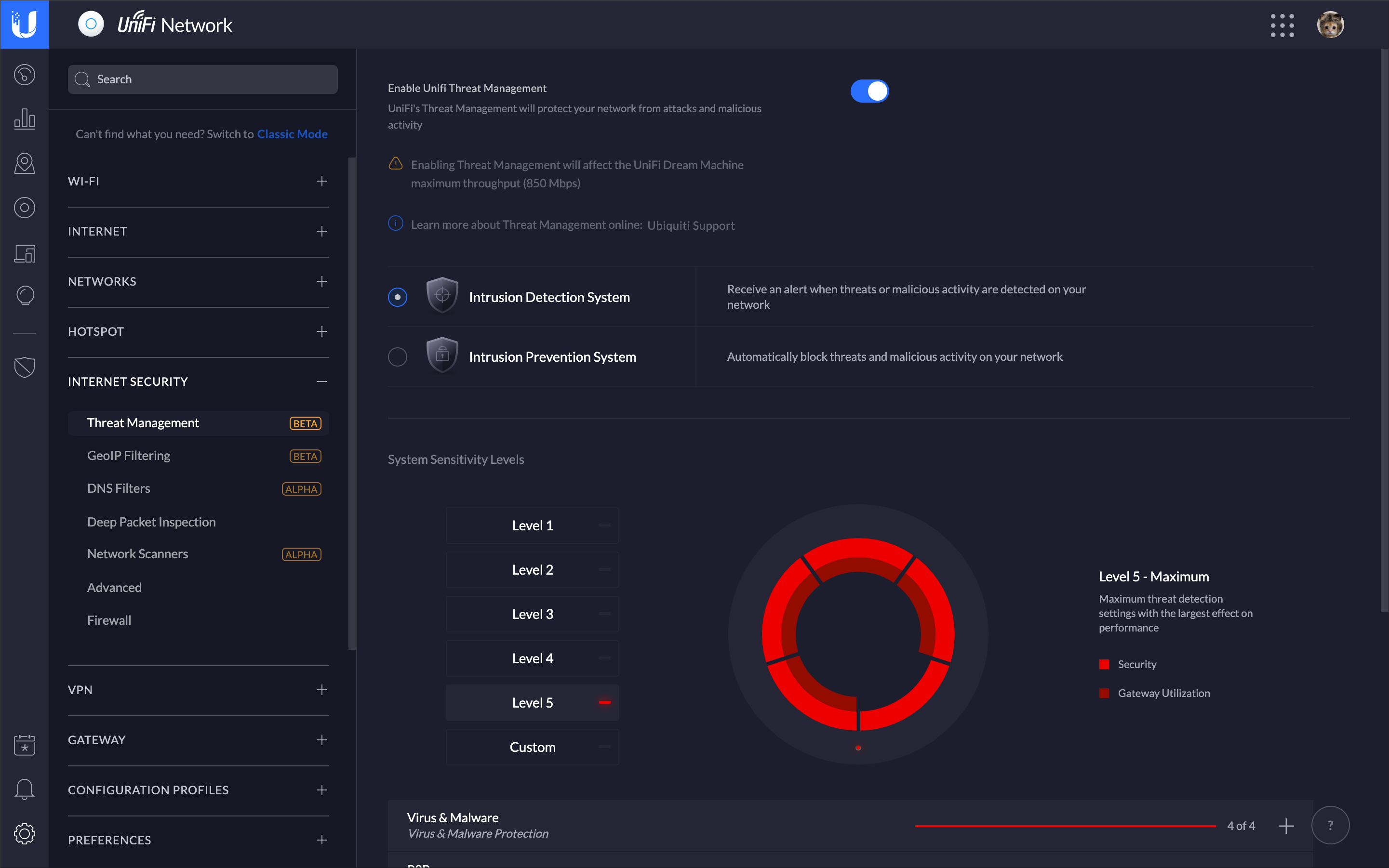This screenshot has height=868, width=1389.
Task: Click the Gateway Utilization legend swatch
Action: click(x=1104, y=693)
